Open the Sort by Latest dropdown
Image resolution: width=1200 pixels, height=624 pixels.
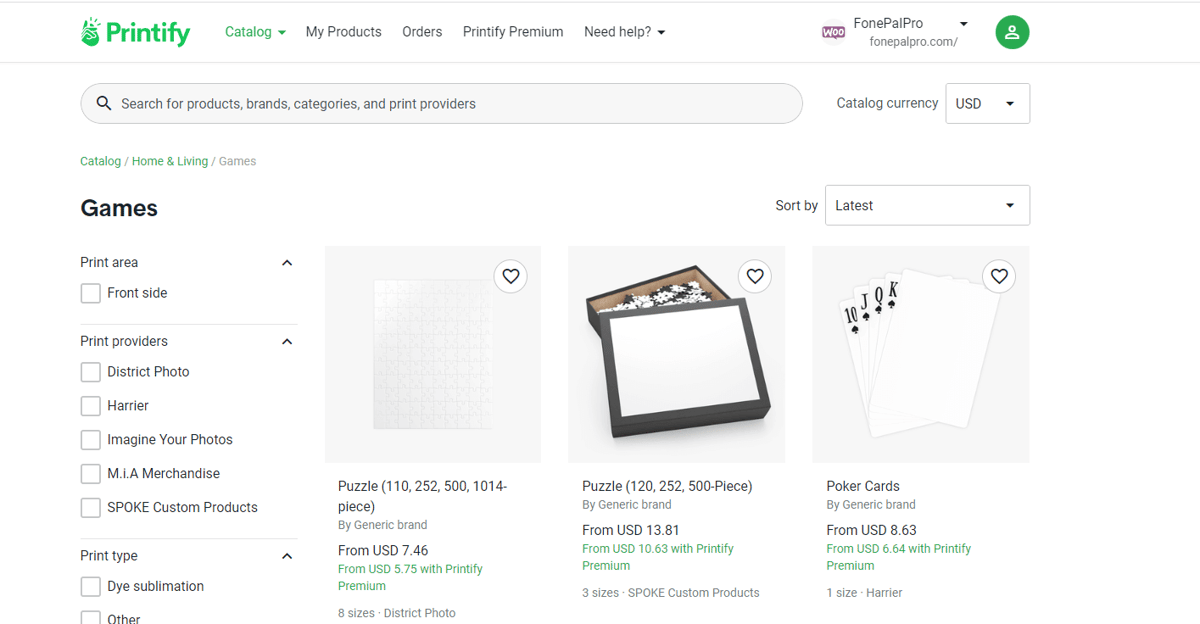(927, 205)
